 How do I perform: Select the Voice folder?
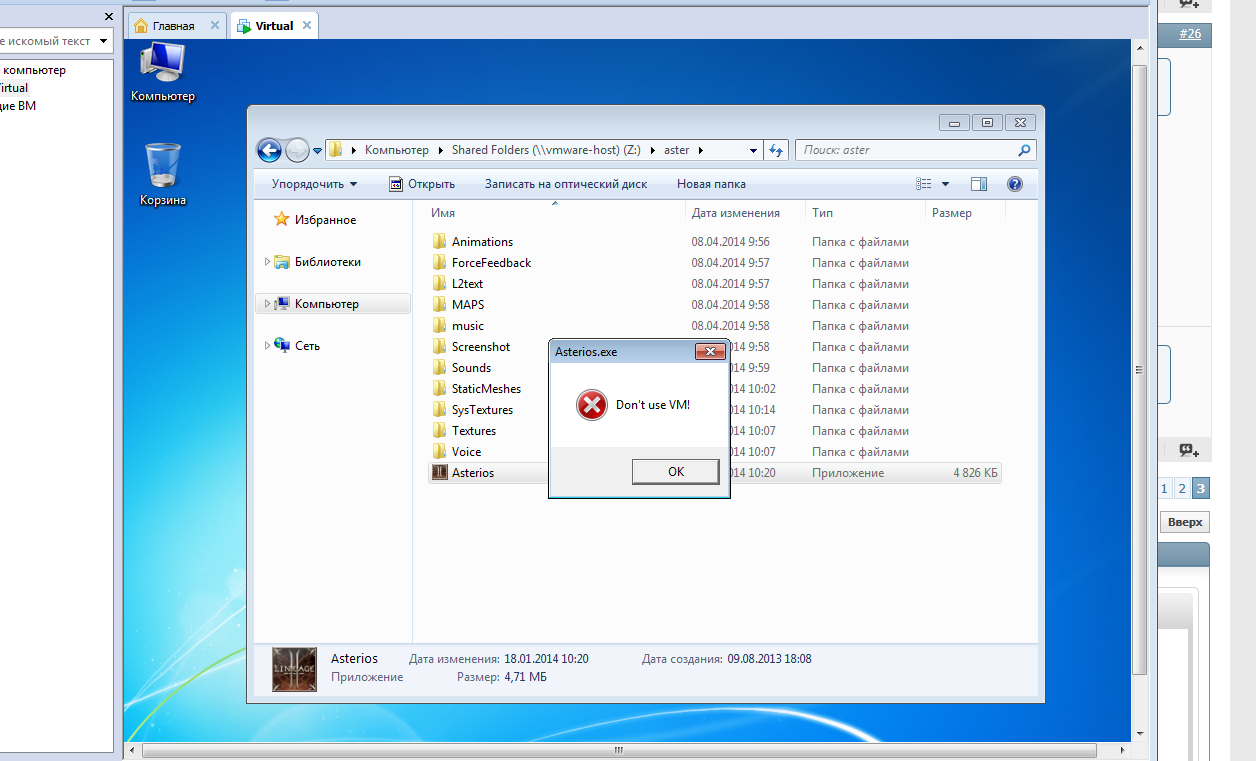coord(466,452)
